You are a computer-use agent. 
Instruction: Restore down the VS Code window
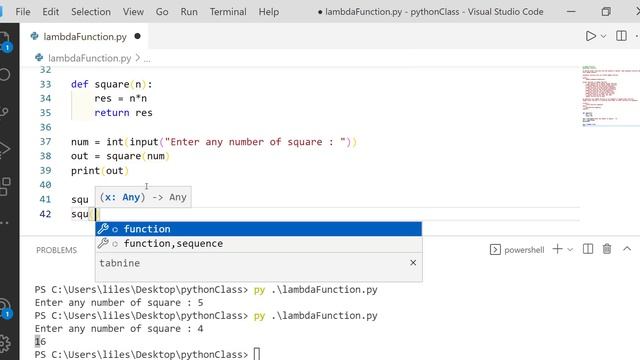click(x=606, y=11)
